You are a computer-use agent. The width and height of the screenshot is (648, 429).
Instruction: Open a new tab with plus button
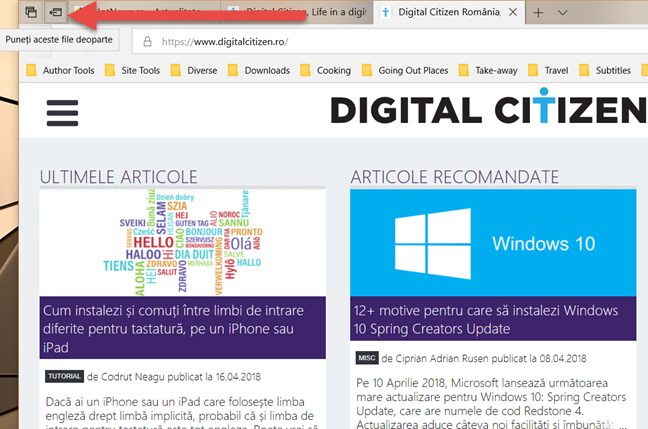(x=538, y=13)
